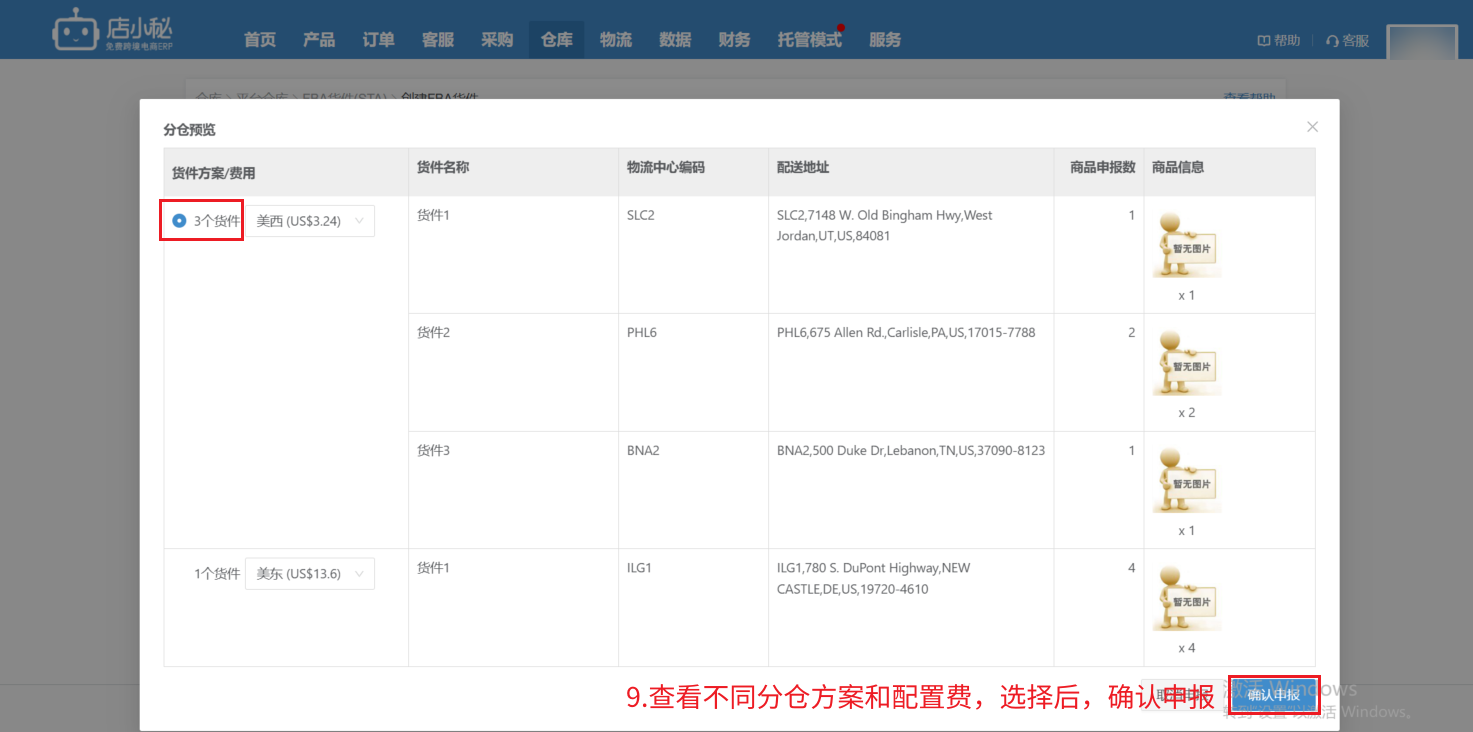Viewport: 1473px width, 732px height.
Task: Open the 美东 (US$13.6) dropdown
Action: pos(310,574)
